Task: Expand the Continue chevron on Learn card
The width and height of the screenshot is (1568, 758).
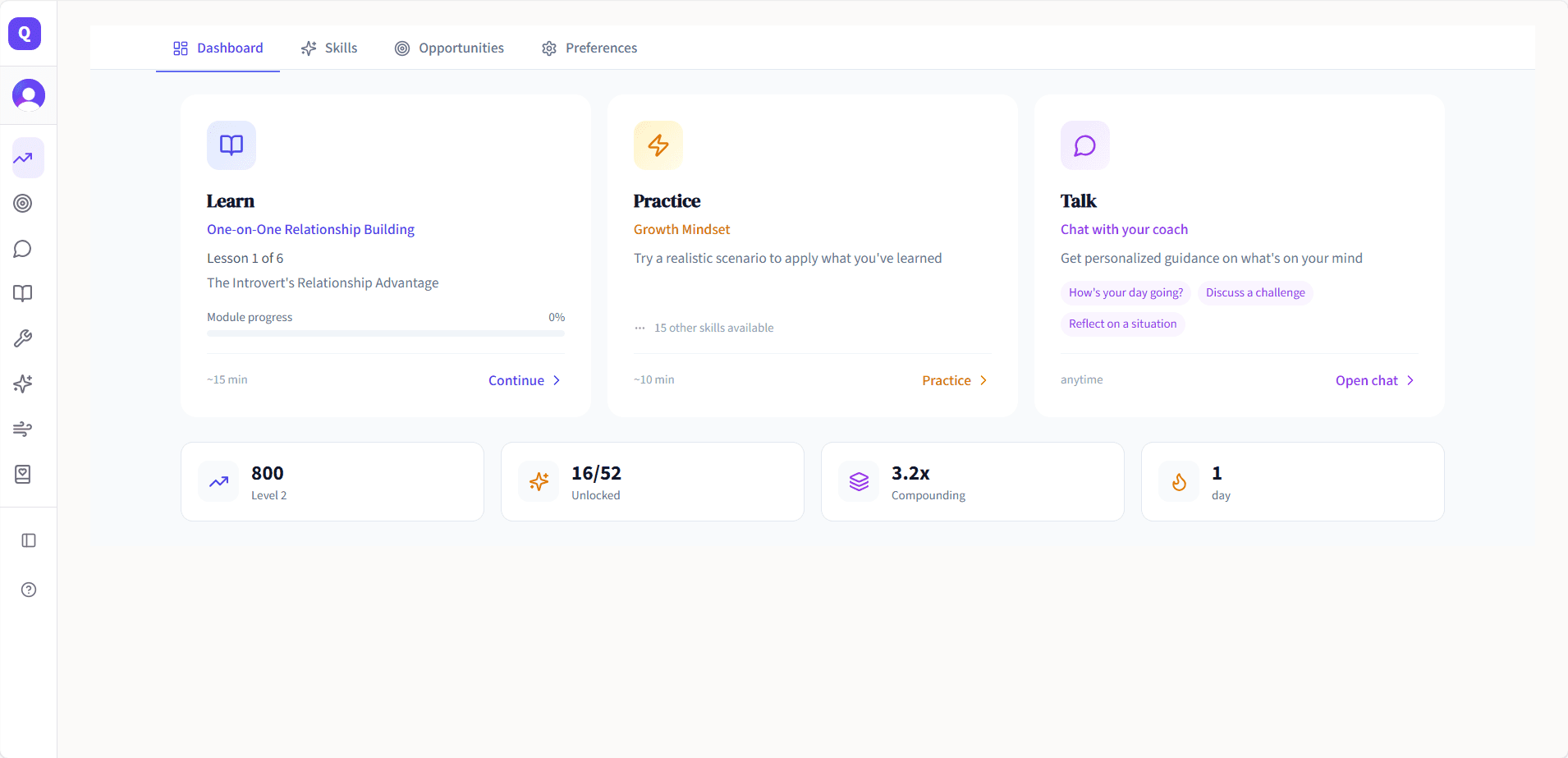Action: click(557, 380)
